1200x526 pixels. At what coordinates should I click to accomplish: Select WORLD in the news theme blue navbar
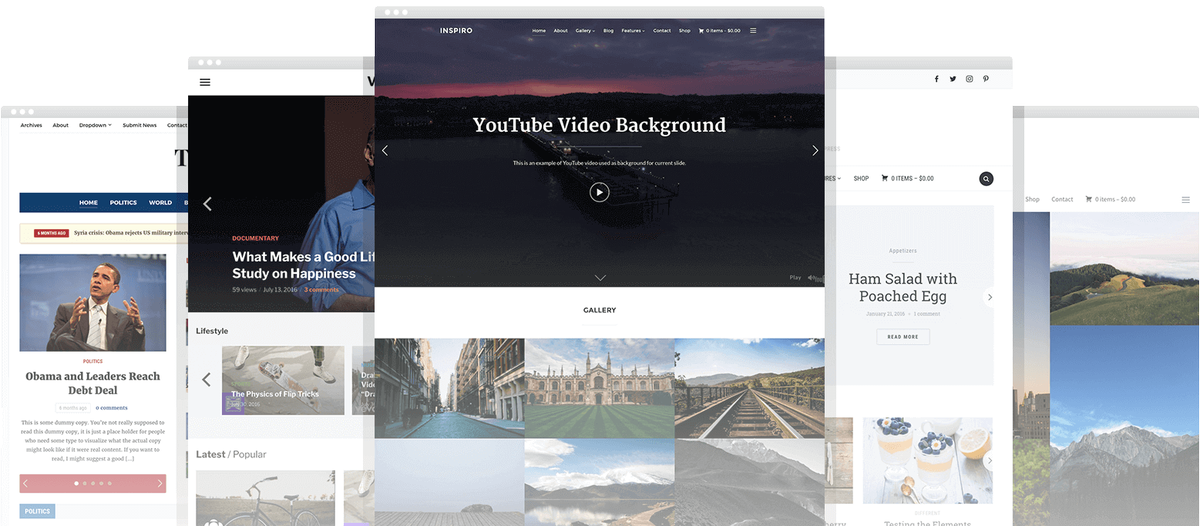pyautogui.click(x=160, y=202)
